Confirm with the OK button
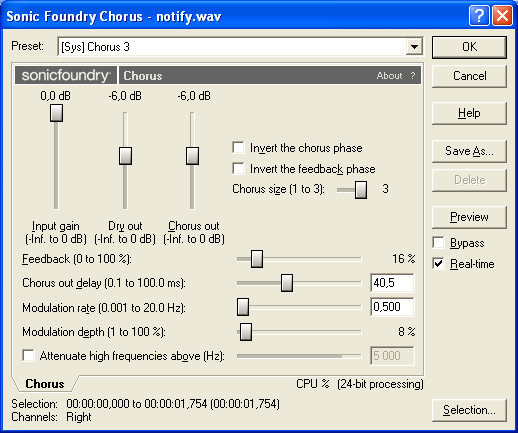518x433 pixels. click(x=469, y=47)
